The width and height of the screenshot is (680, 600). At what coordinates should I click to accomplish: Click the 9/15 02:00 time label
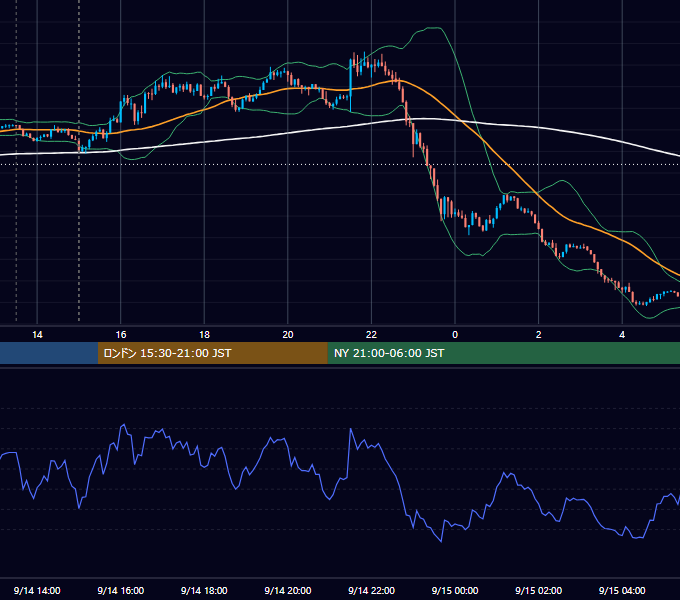pyautogui.click(x=538, y=590)
